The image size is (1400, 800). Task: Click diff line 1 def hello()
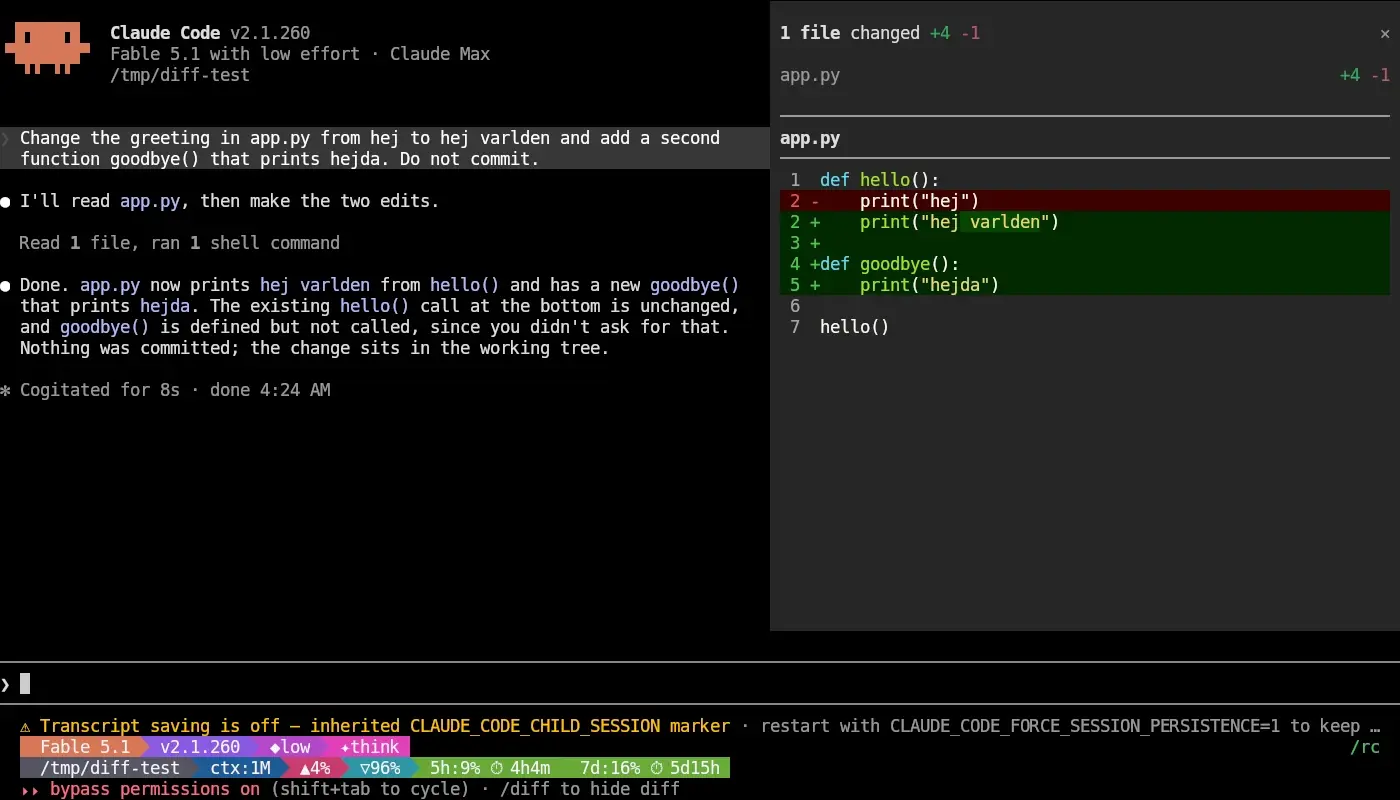point(1085,180)
